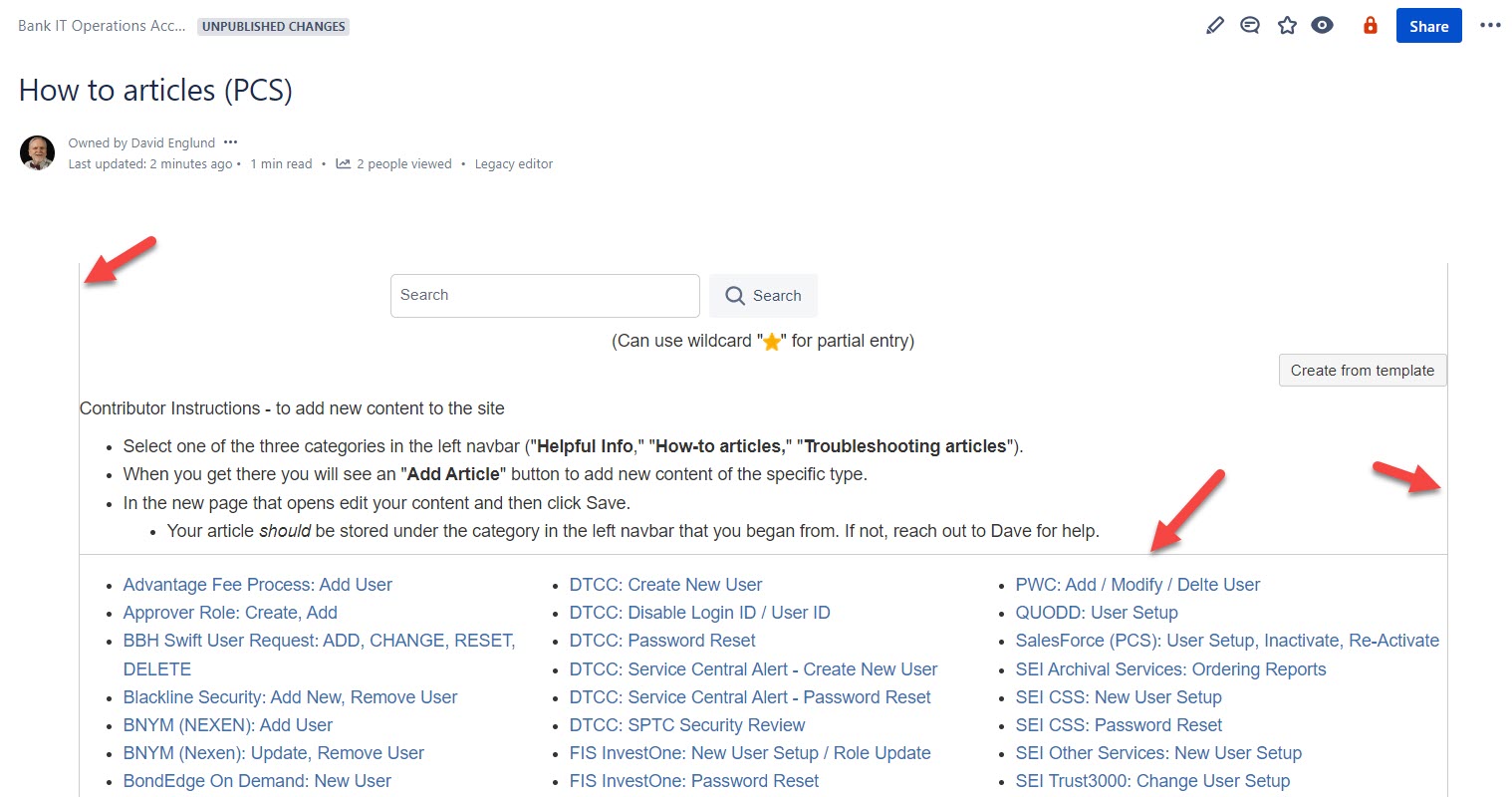Open inline comments with speech bubble icon

(x=1250, y=26)
